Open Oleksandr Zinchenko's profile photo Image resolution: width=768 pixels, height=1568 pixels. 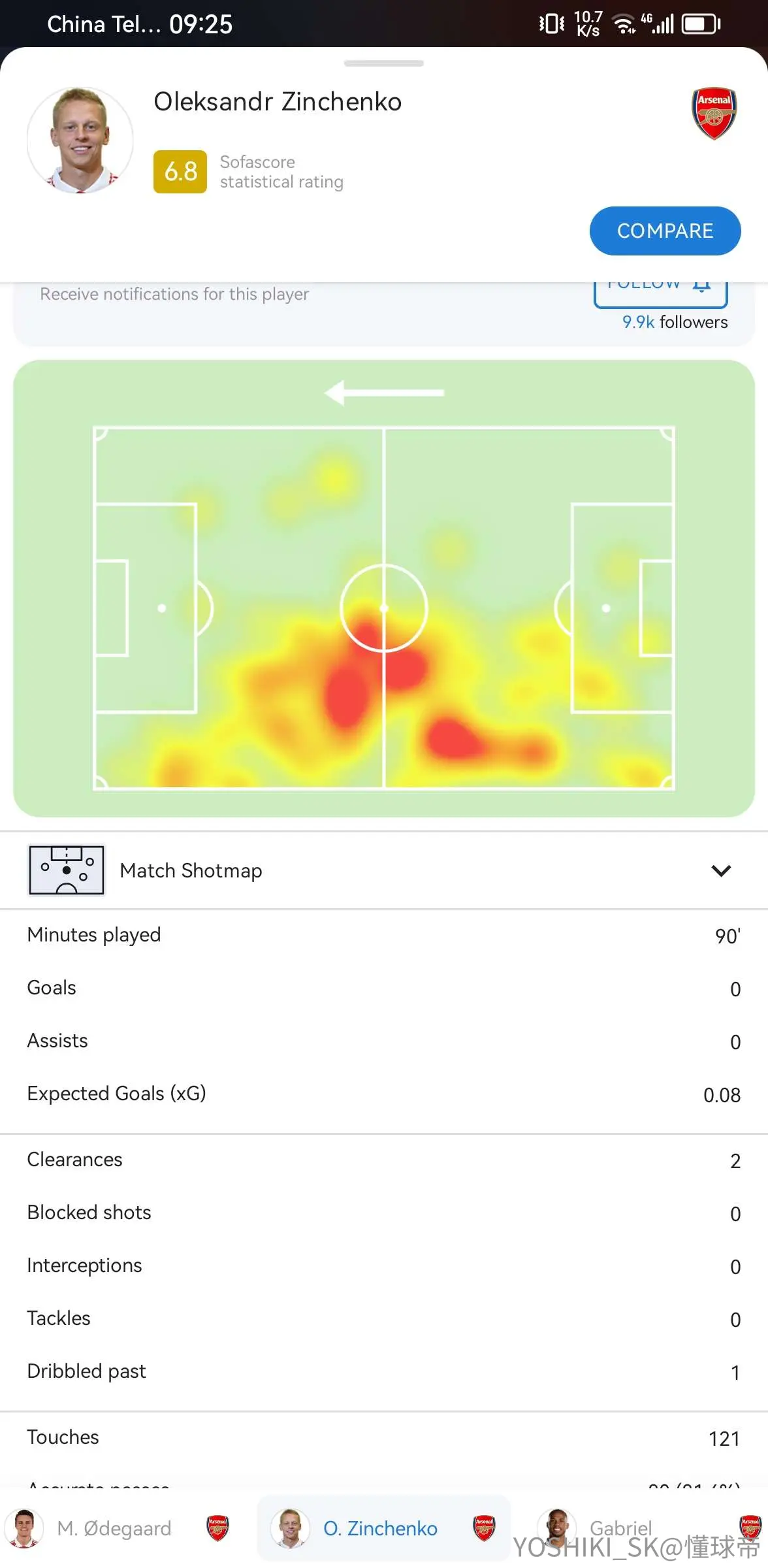(80, 140)
